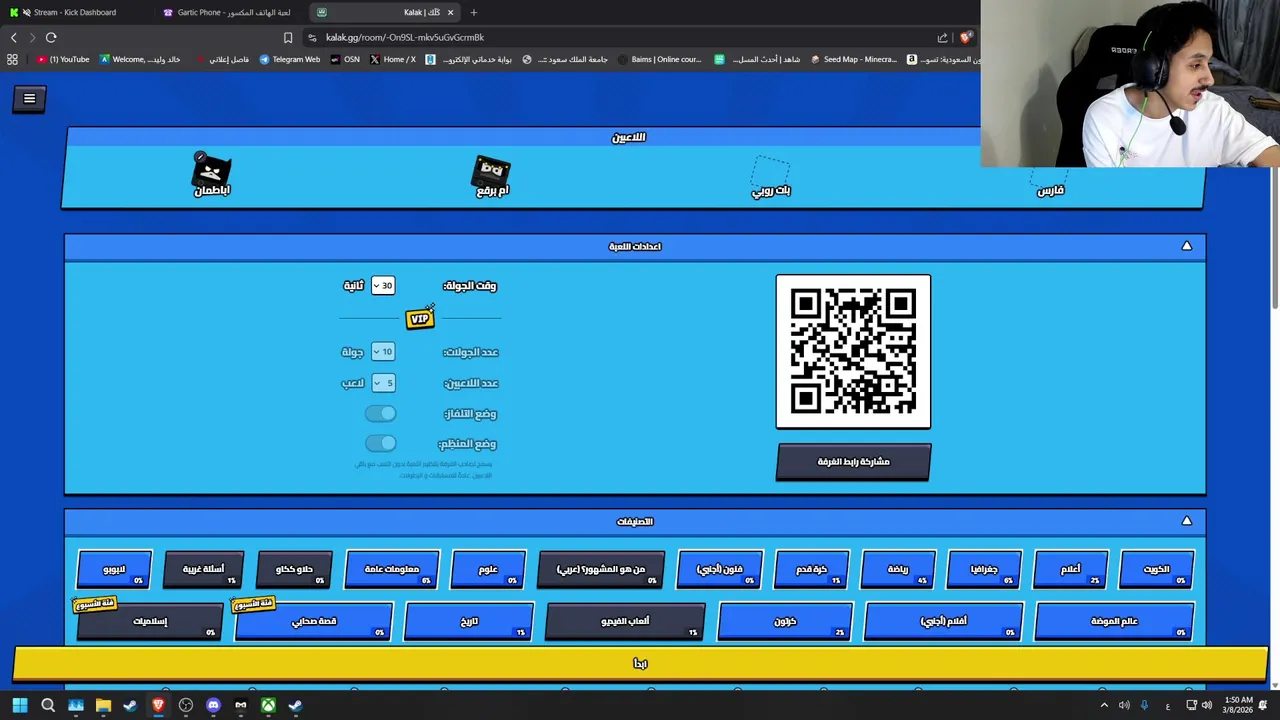Open Baims Online courses bookmark
1280x720 pixels.
point(660,59)
